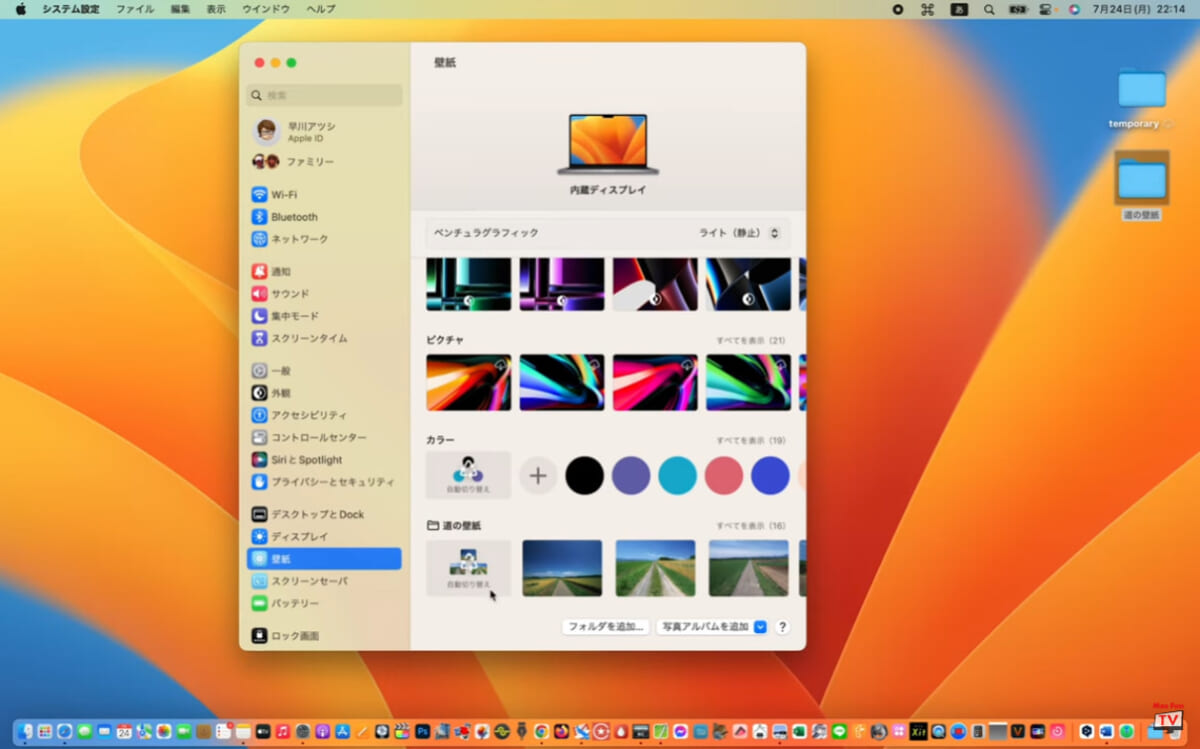The width and height of the screenshot is (1200, 749).
Task: Select 壁紙 wallpaper item in sidebar
Action: (324, 559)
